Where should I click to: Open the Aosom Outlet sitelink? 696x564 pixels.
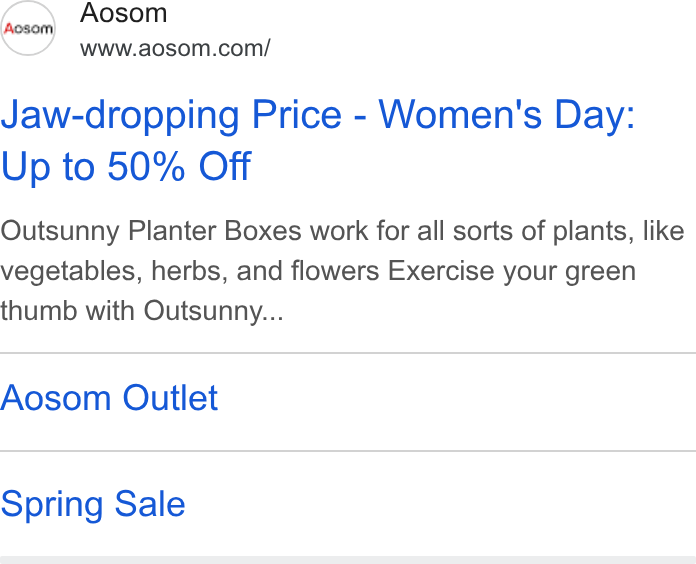pos(109,398)
